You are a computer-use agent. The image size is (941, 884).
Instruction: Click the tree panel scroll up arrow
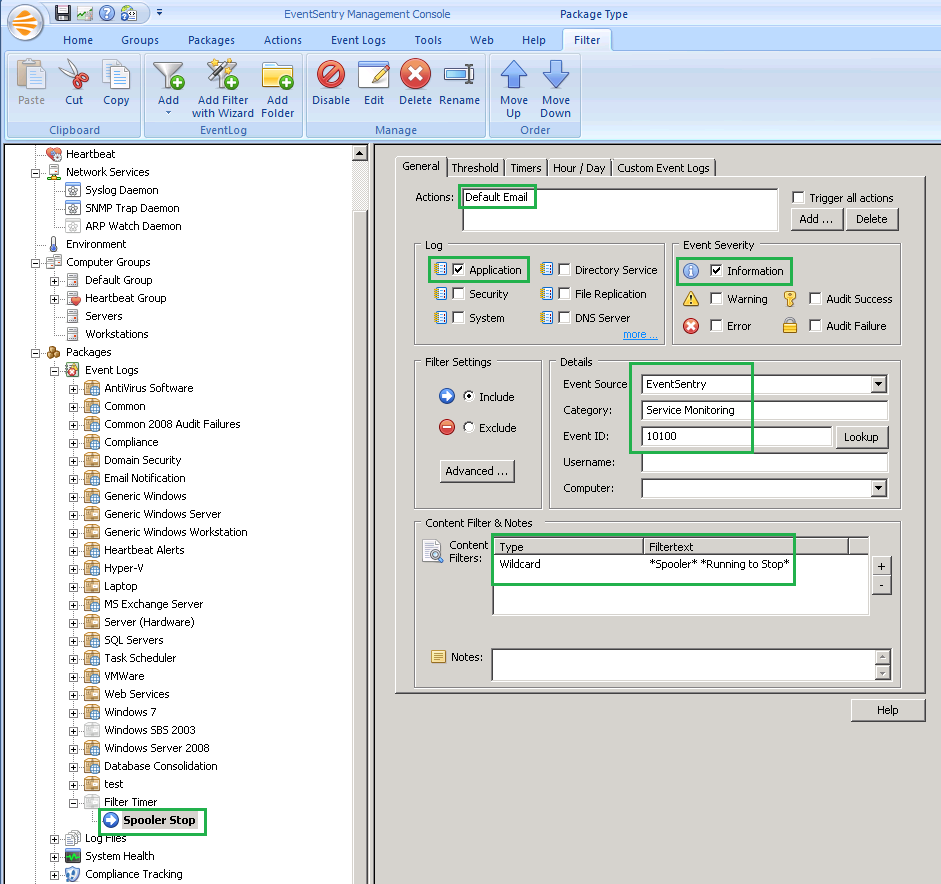pyautogui.click(x=359, y=153)
